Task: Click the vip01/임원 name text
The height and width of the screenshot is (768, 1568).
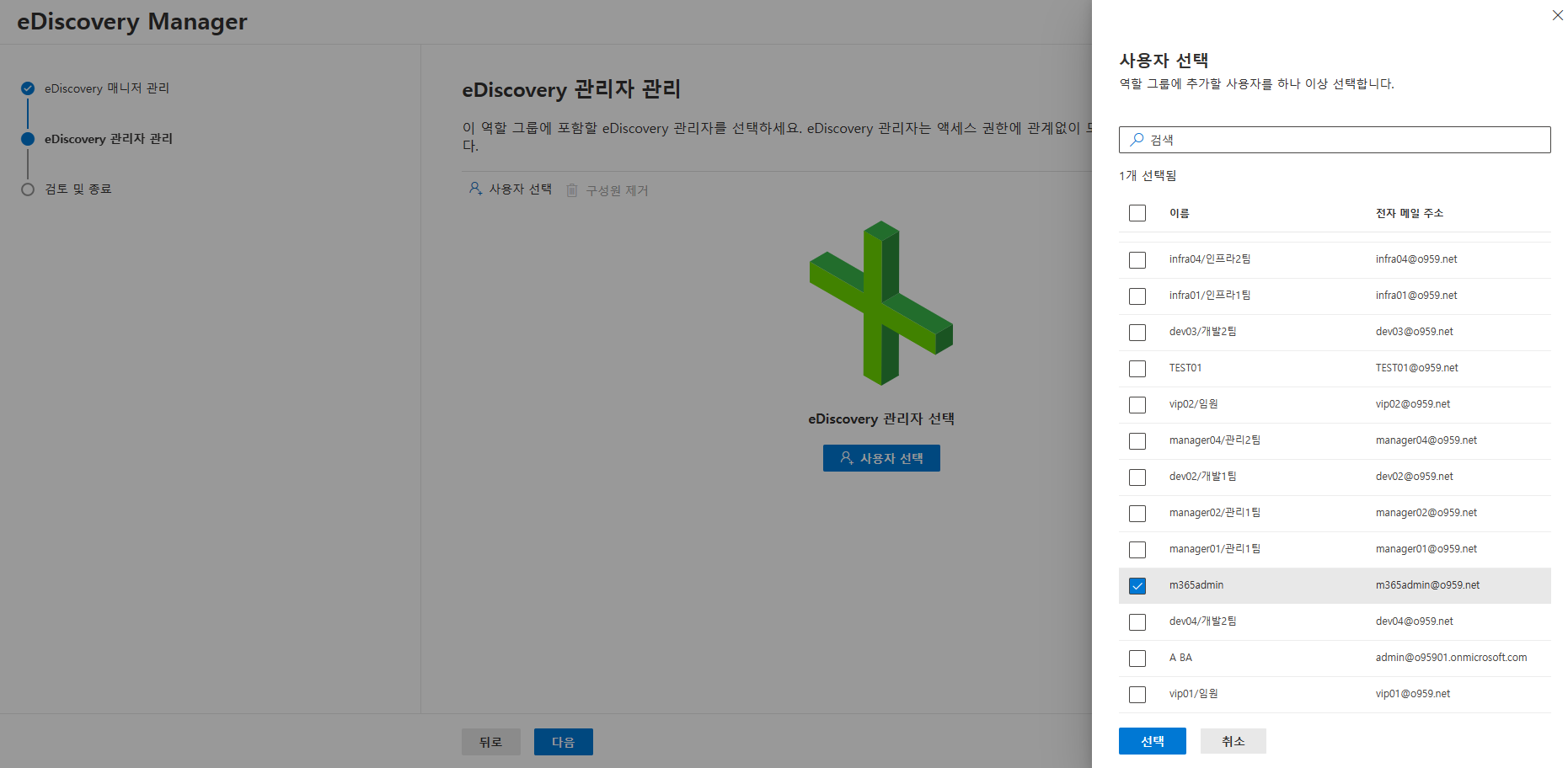Action: pos(1194,694)
